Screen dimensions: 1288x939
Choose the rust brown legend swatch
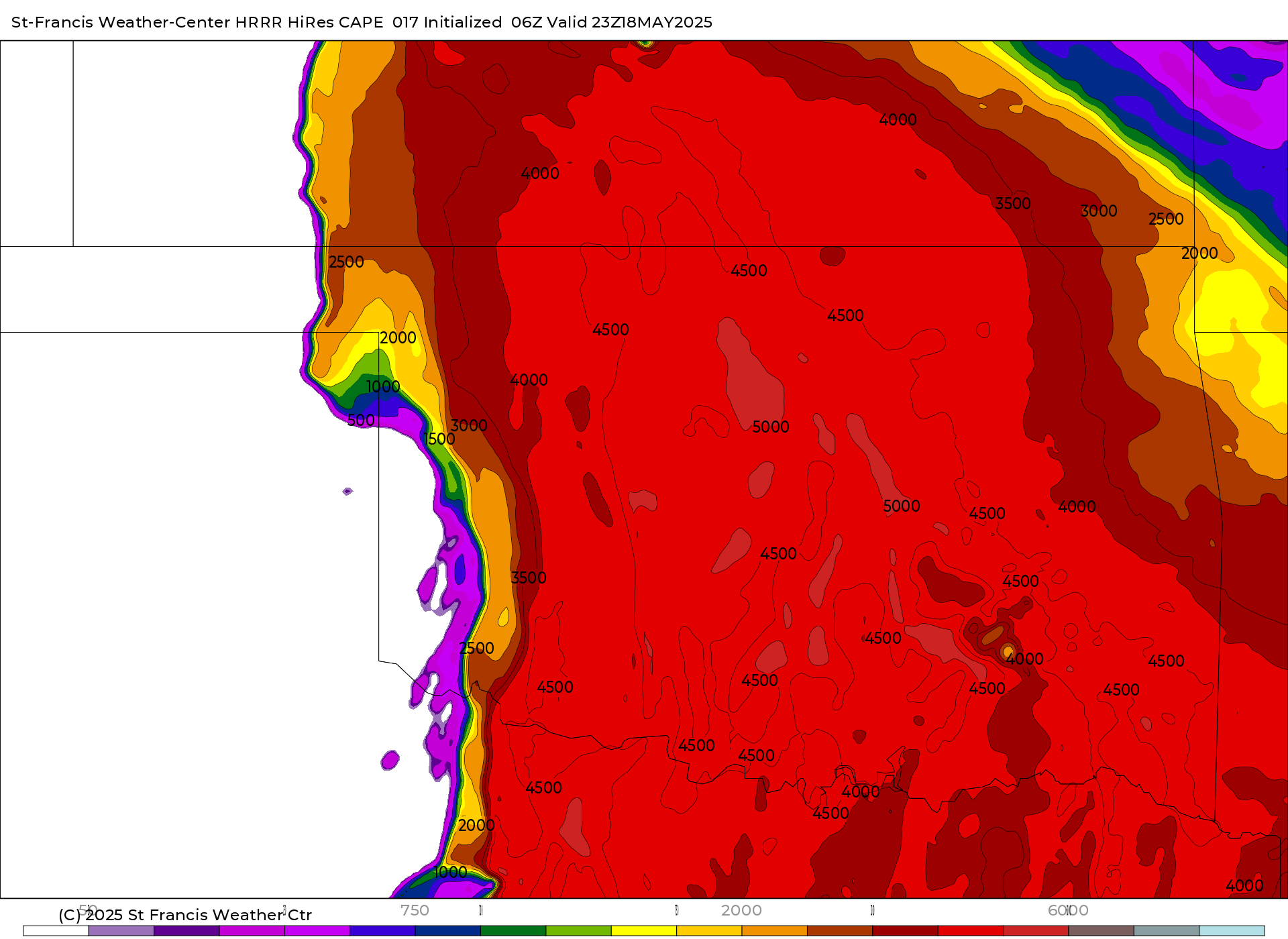click(x=840, y=931)
